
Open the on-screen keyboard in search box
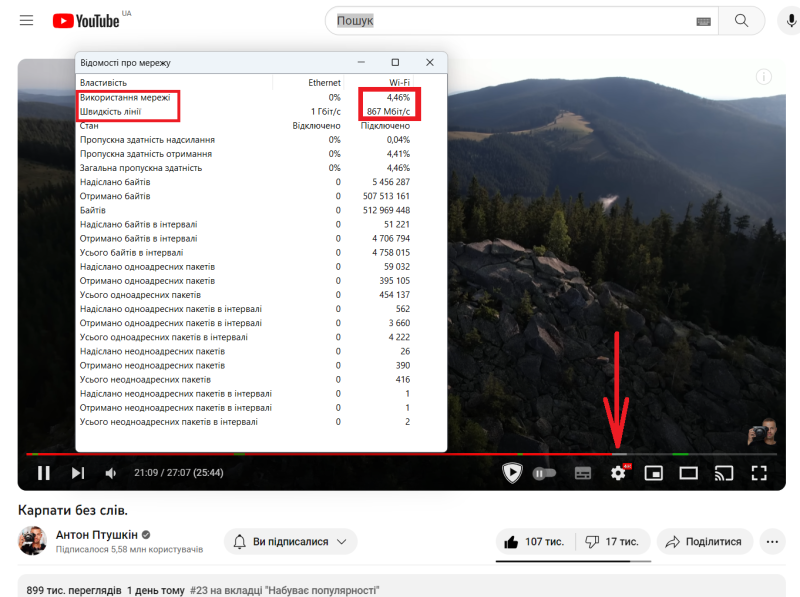click(703, 21)
